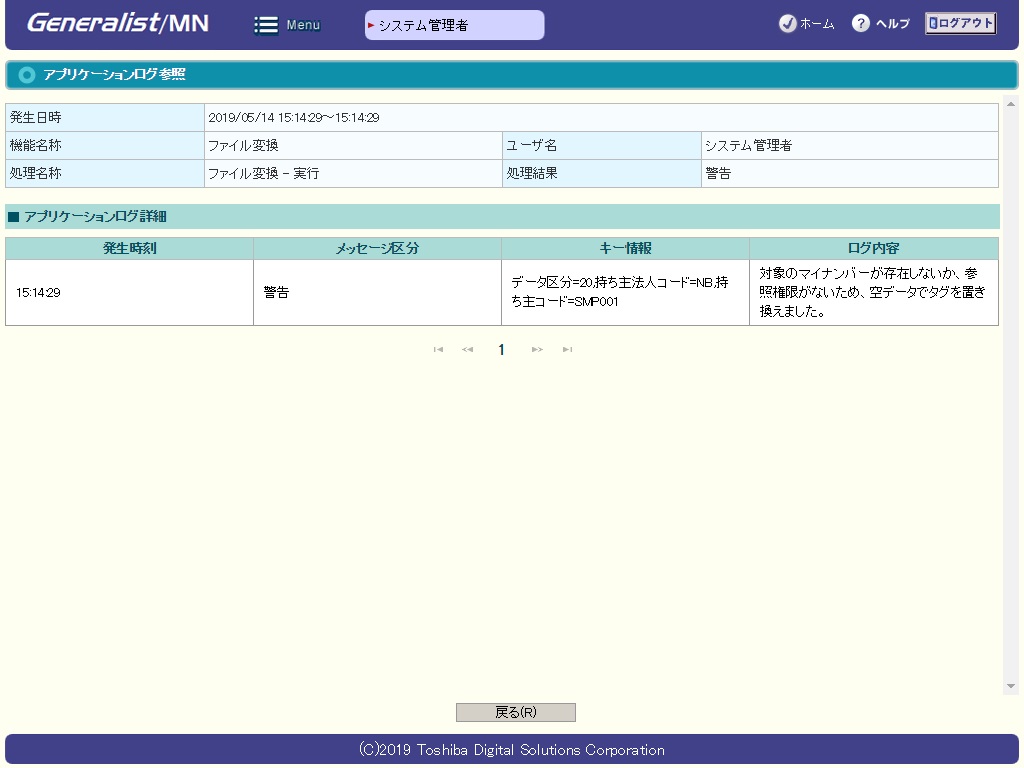This screenshot has width=1024, height=768.
Task: Click the scrollbar down arrow
Action: tap(1011, 687)
